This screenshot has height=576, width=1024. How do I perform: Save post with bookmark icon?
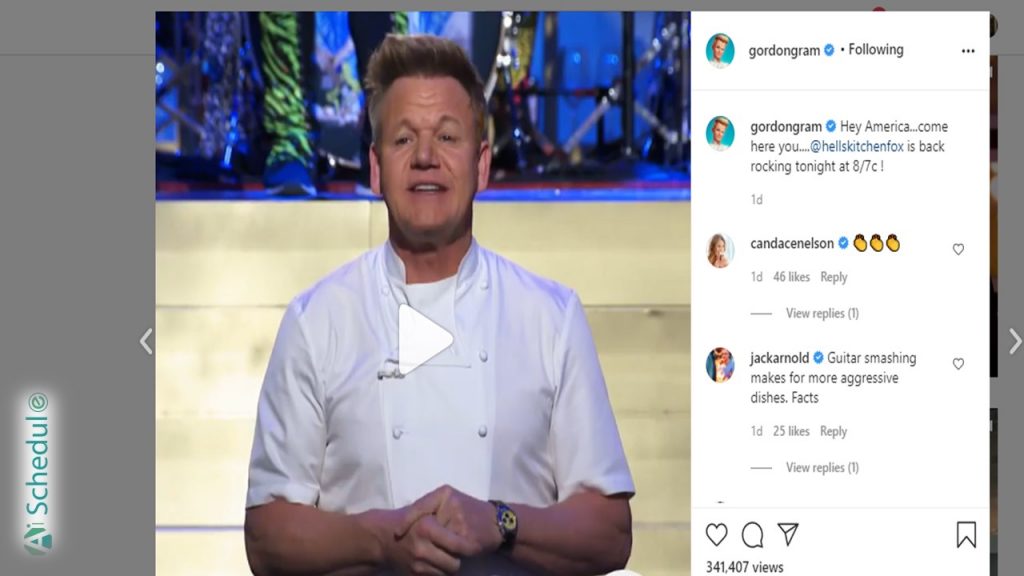[967, 534]
